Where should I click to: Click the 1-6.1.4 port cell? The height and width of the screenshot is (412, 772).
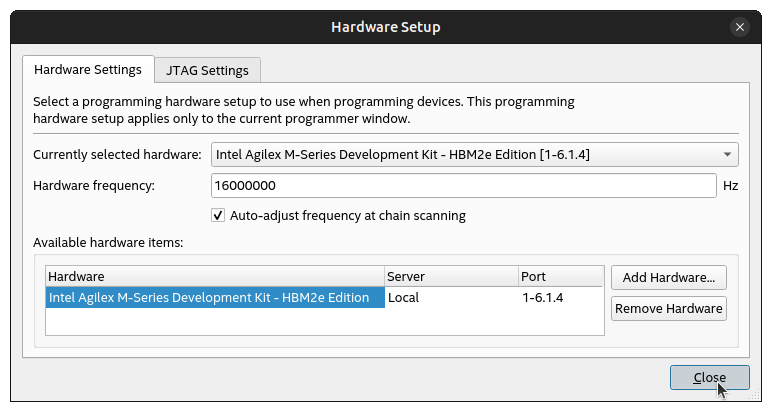point(560,298)
